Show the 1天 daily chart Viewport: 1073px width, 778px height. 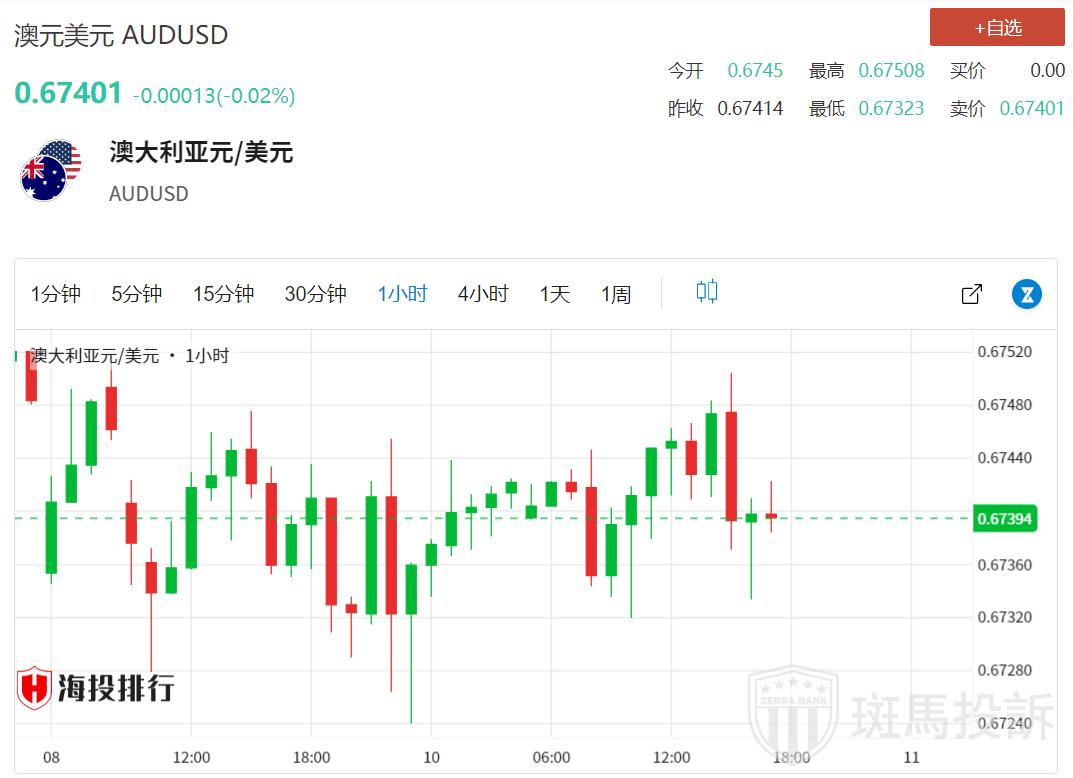tap(555, 294)
